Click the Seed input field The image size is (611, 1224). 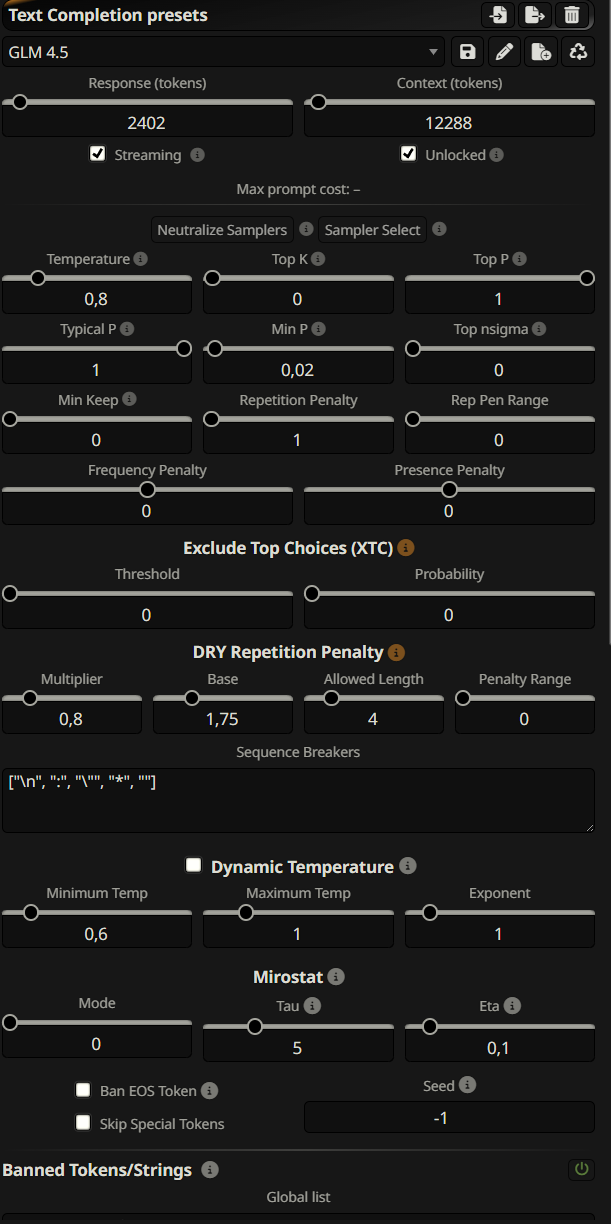point(449,1118)
